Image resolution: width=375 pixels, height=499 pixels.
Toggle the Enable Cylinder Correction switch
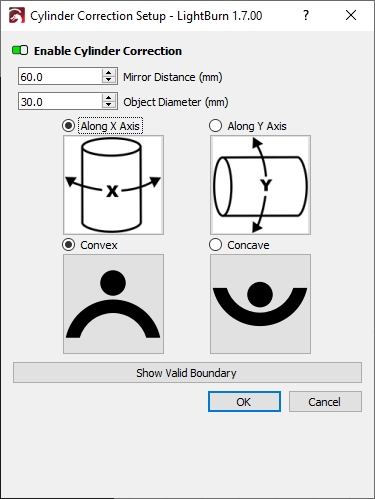point(20,51)
